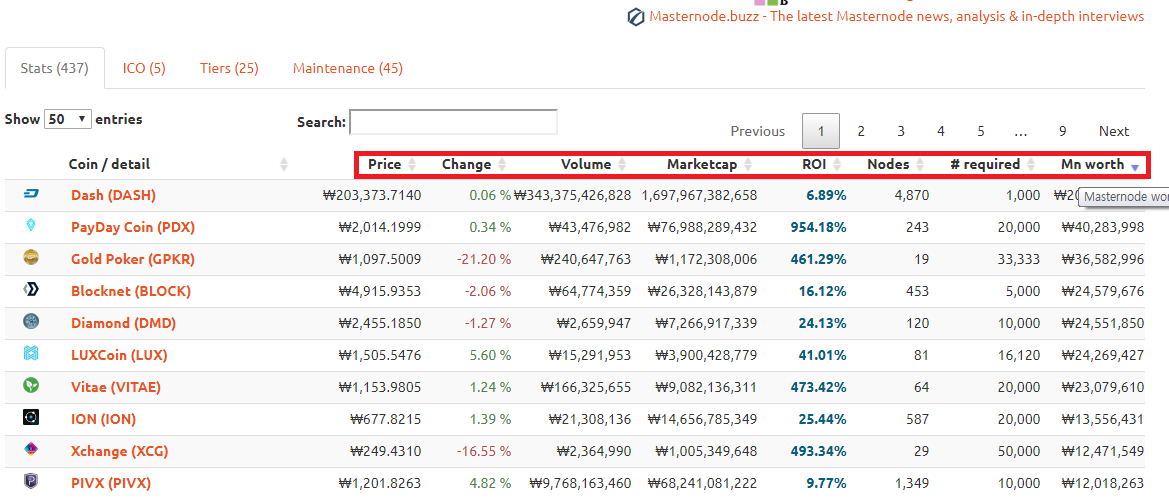Sort table by ROI column
Screen dimensions: 1169x499
(813, 164)
